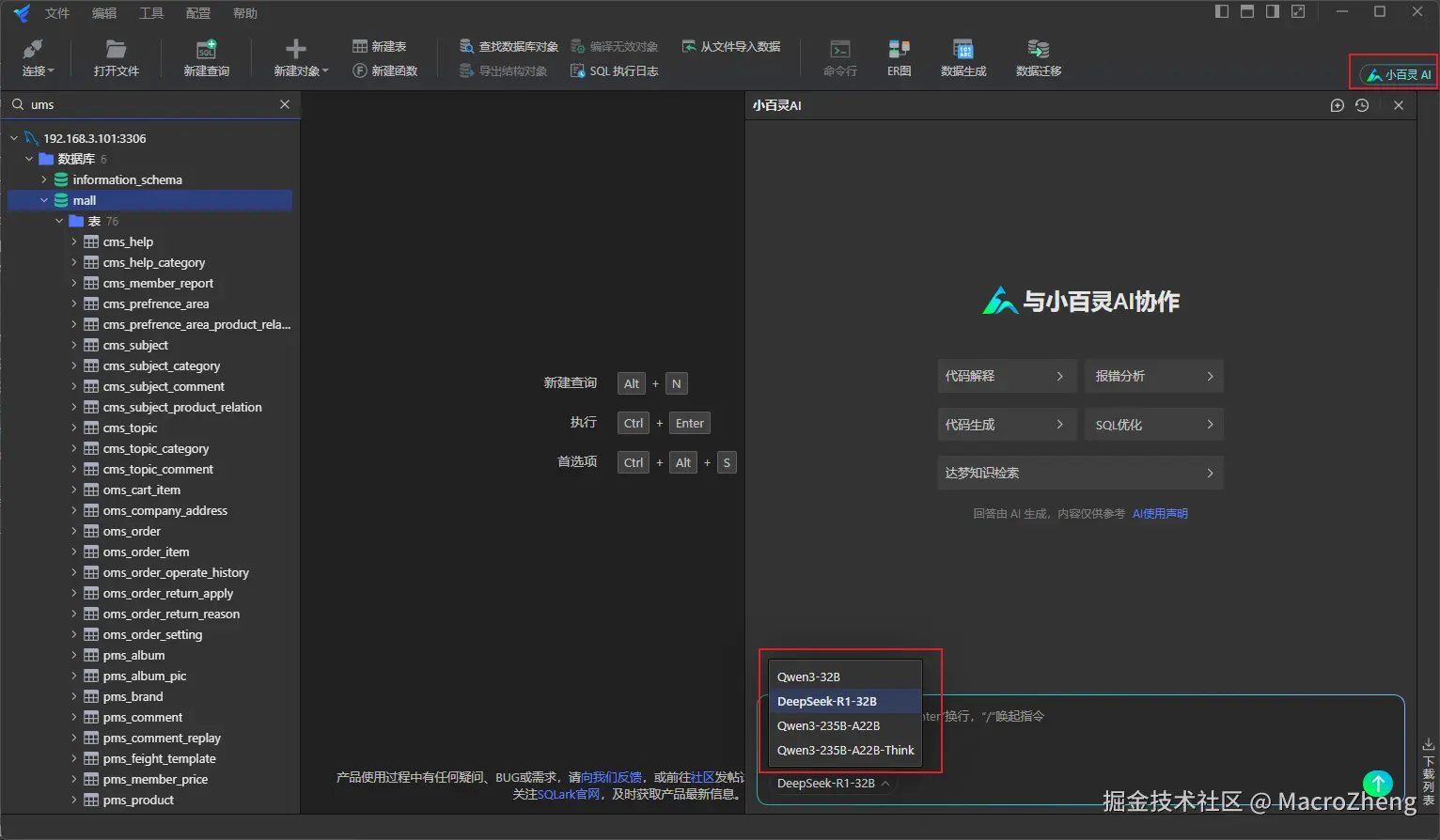1440x840 pixels.
Task: Open the AI使用声明 link
Action: click(x=1160, y=514)
